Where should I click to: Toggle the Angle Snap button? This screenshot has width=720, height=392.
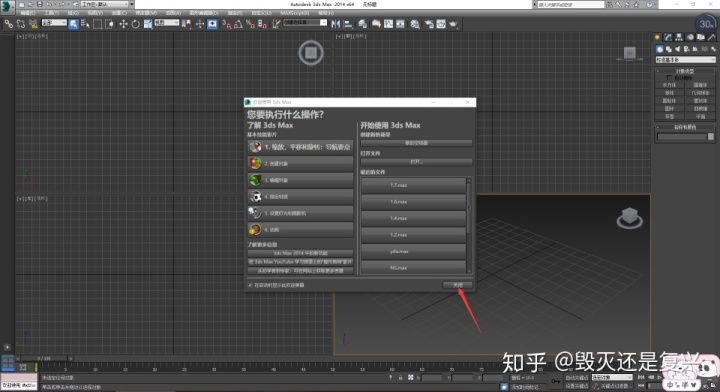coord(238,24)
